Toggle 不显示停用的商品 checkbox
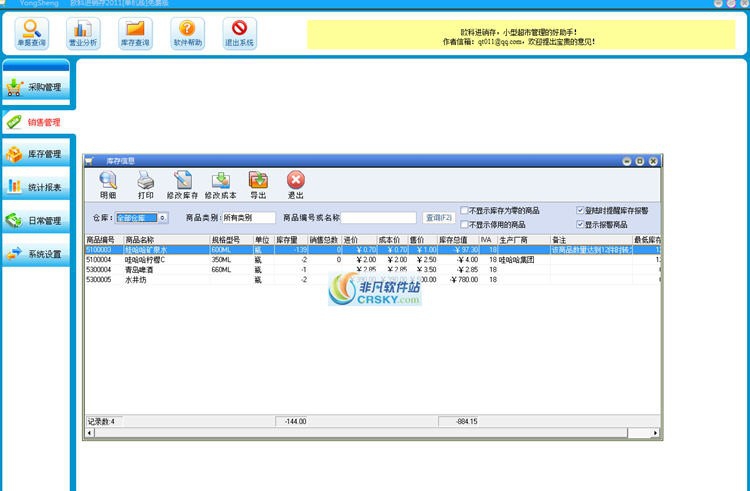 click(464, 224)
